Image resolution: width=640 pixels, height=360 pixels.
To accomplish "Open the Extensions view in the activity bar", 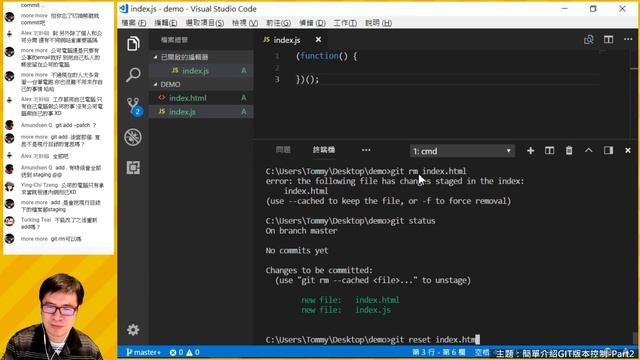I will pos(133,167).
